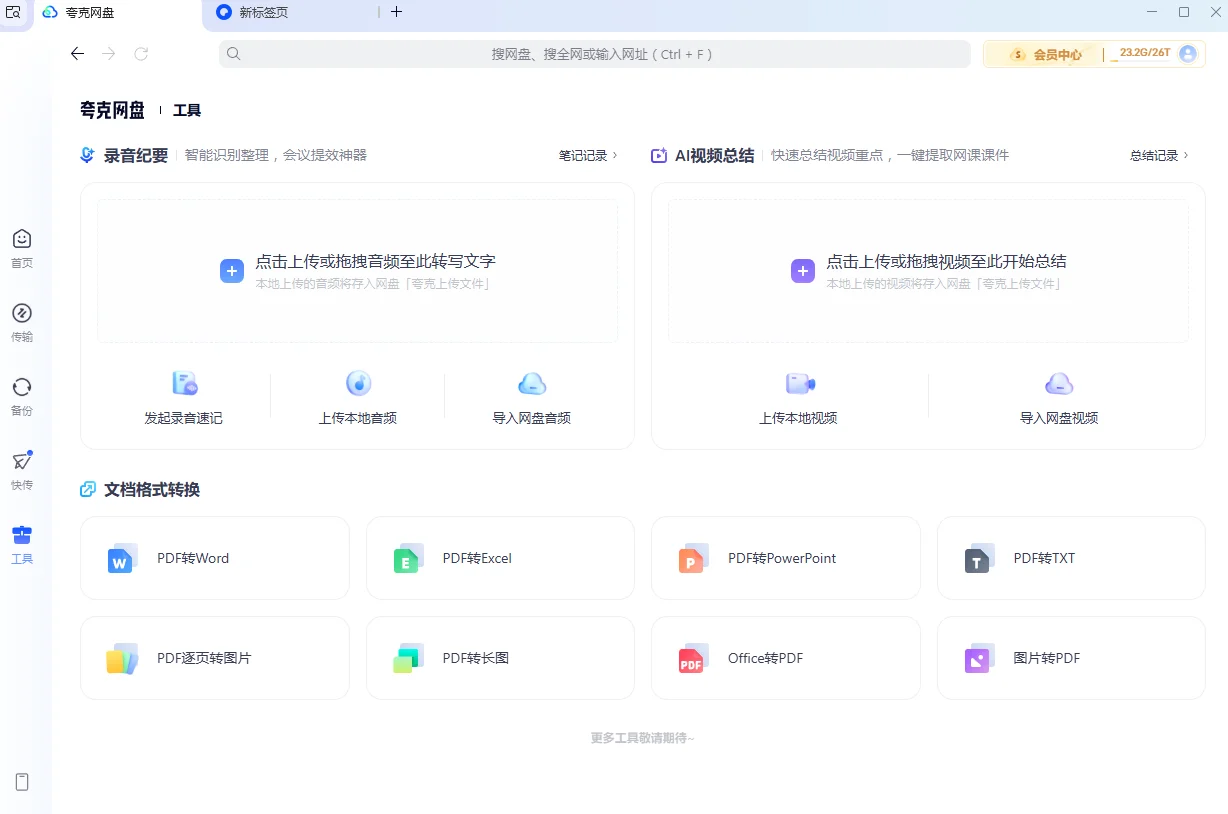
Task: Click the 图片转PDF icon
Action: click(x=979, y=658)
